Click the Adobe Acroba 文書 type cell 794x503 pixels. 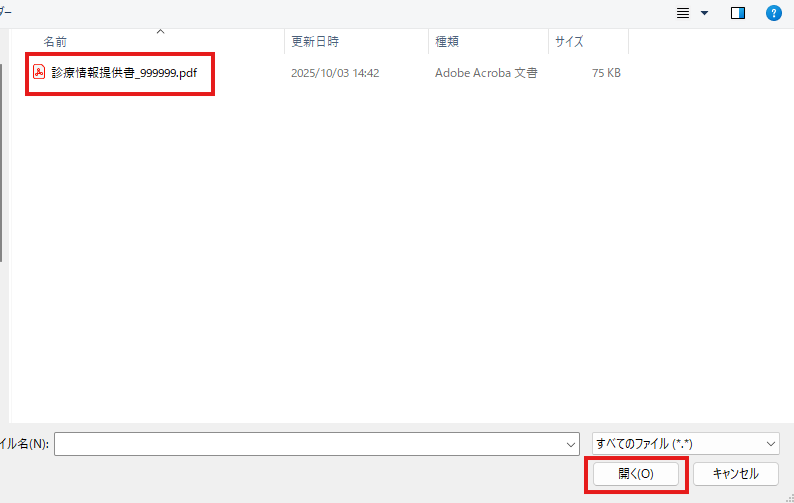(486, 73)
